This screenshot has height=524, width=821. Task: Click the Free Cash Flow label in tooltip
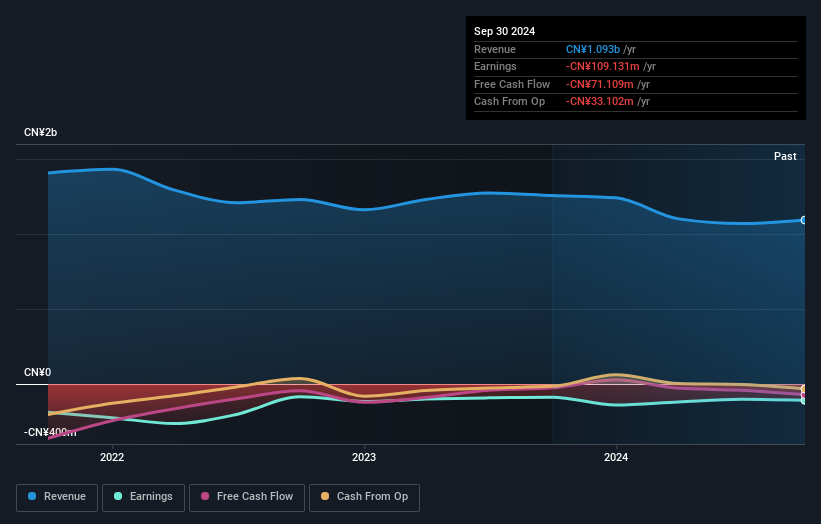pos(512,84)
